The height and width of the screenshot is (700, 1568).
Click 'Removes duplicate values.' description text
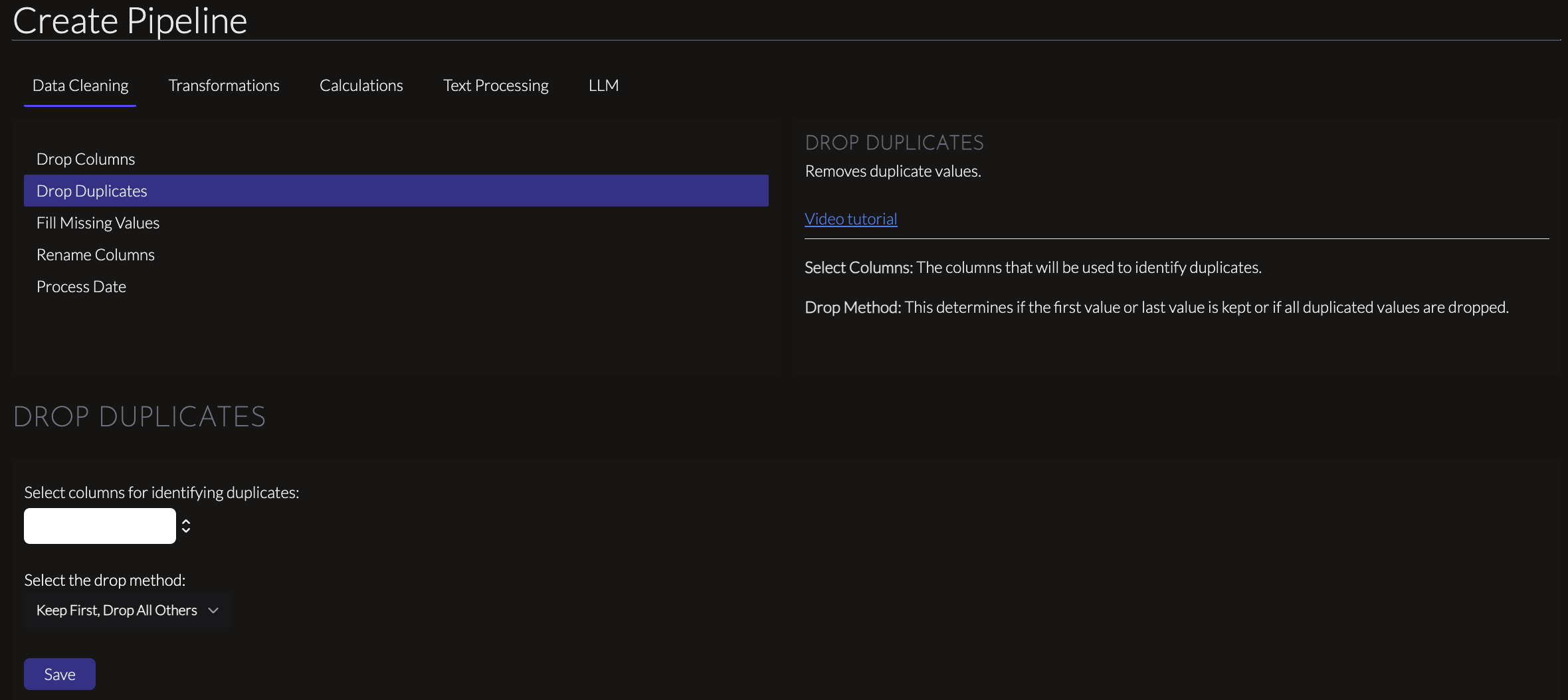point(893,171)
